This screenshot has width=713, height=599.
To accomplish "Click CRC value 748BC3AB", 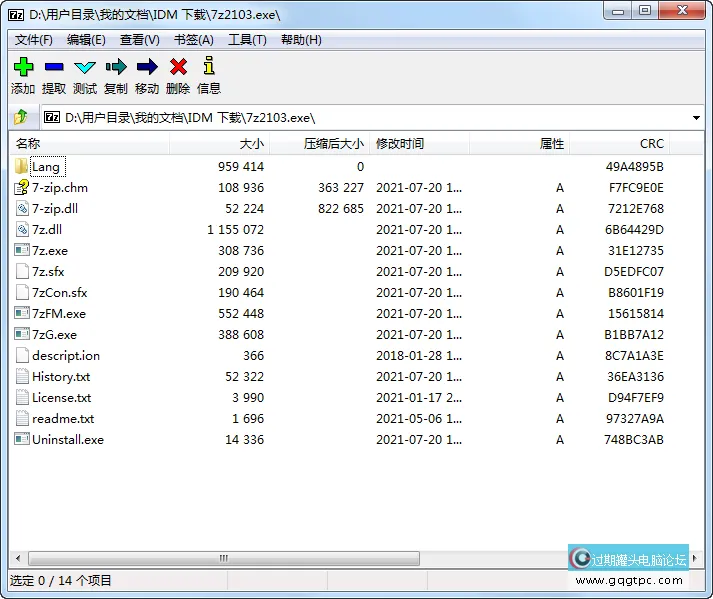I will (x=634, y=440).
